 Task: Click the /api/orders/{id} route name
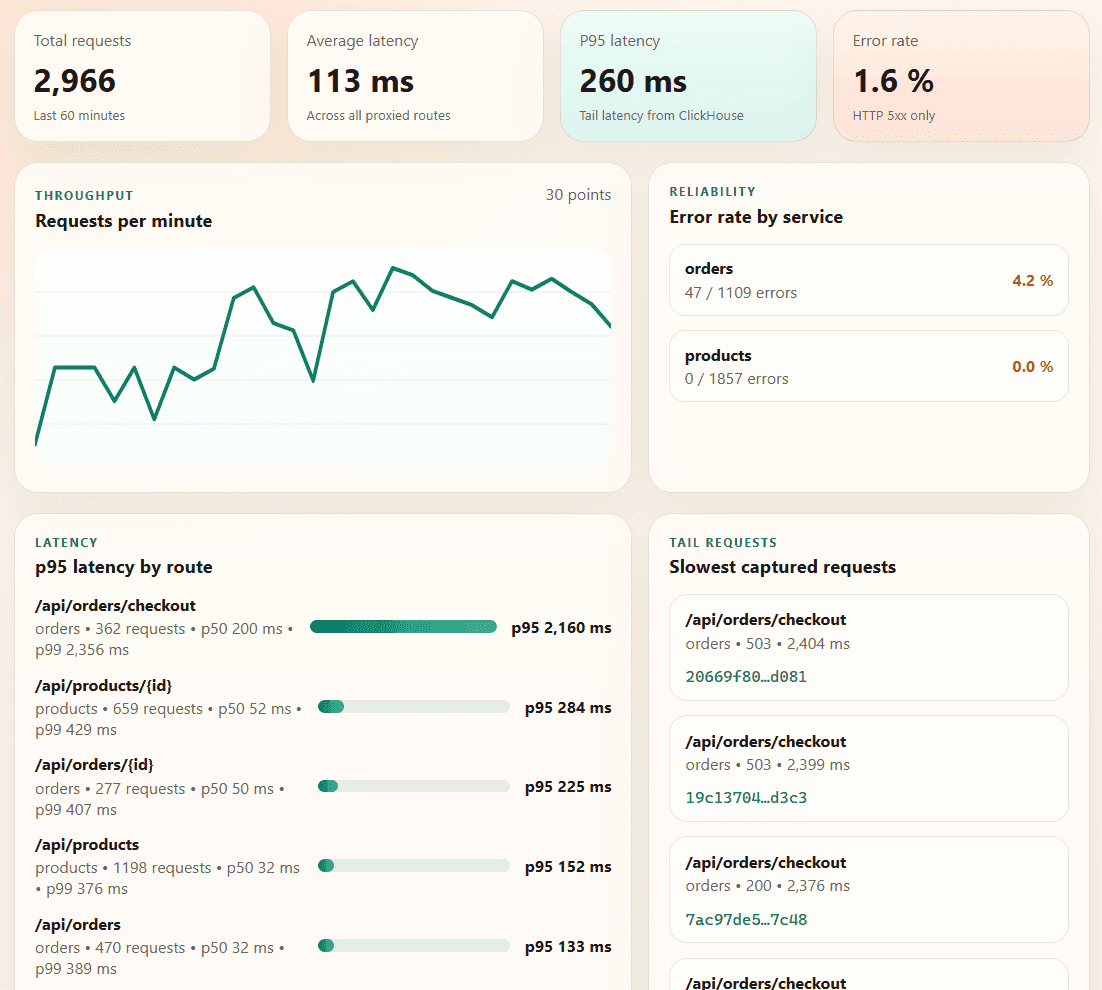[x=94, y=765]
